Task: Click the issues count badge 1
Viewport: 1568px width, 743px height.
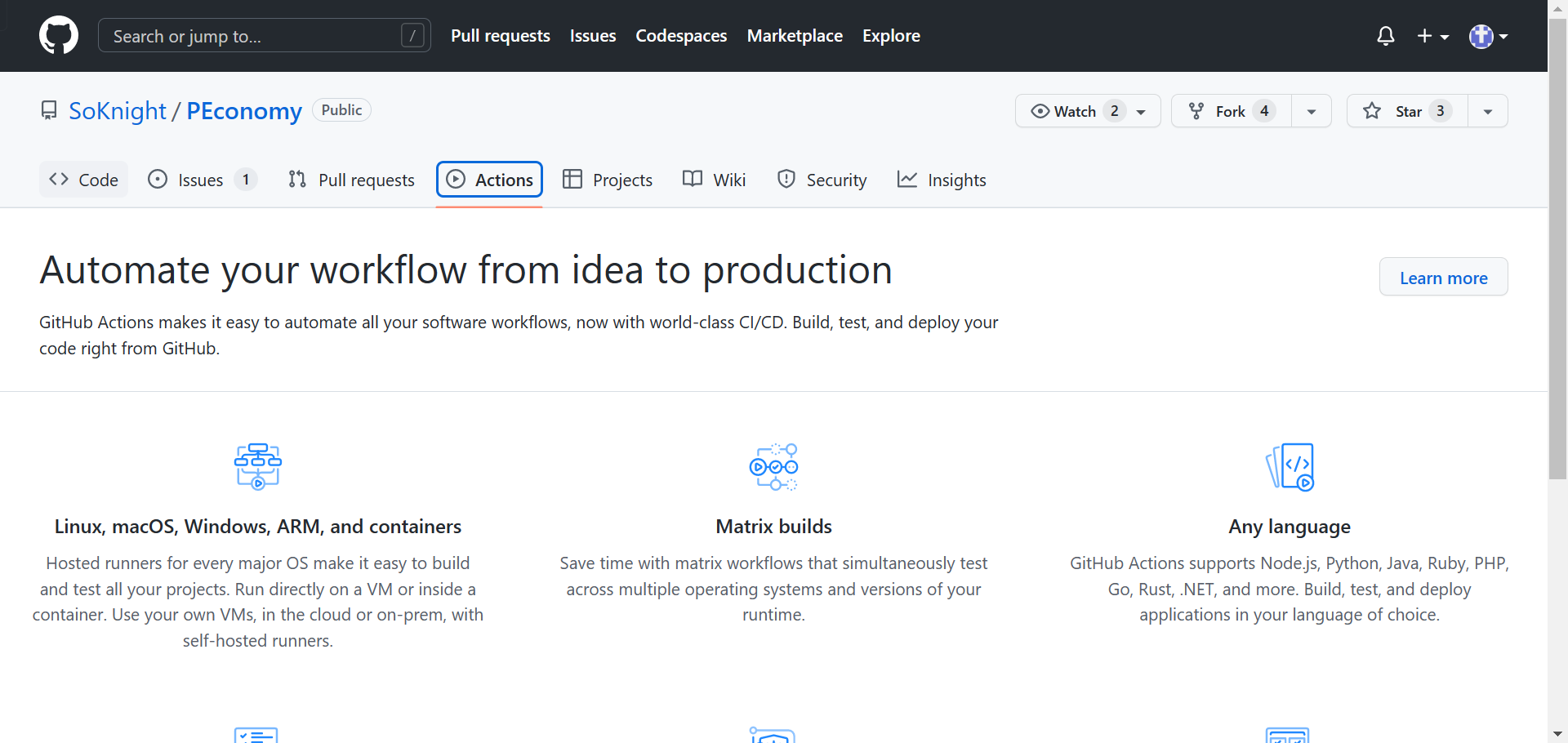Action: click(246, 180)
